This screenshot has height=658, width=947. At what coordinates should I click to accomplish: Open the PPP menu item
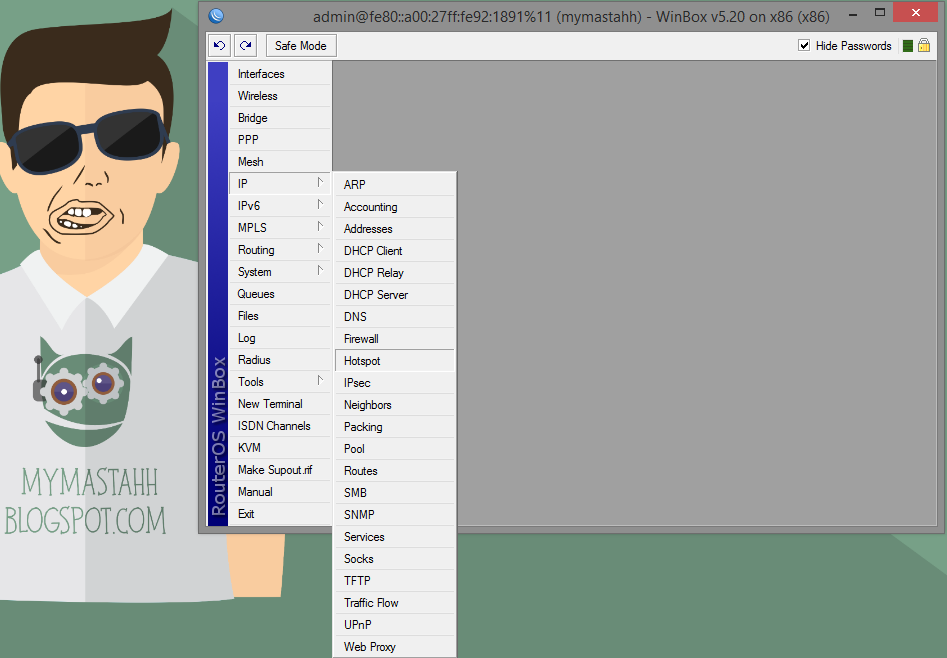click(280, 140)
